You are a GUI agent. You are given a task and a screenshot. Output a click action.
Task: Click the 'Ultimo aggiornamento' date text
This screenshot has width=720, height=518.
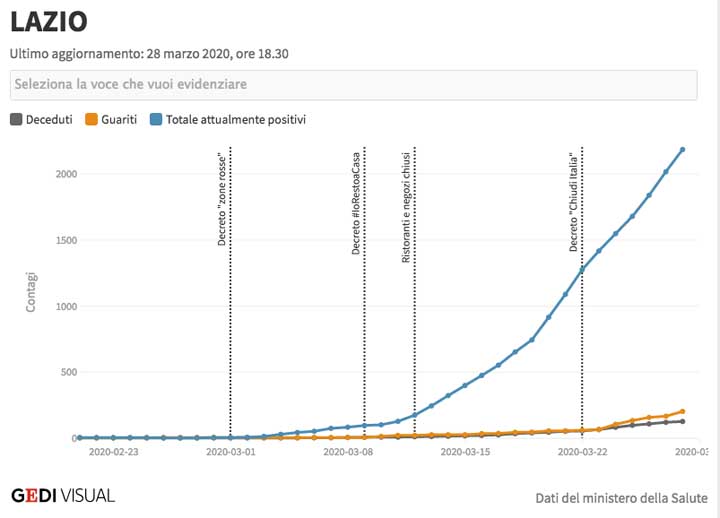click(x=150, y=52)
